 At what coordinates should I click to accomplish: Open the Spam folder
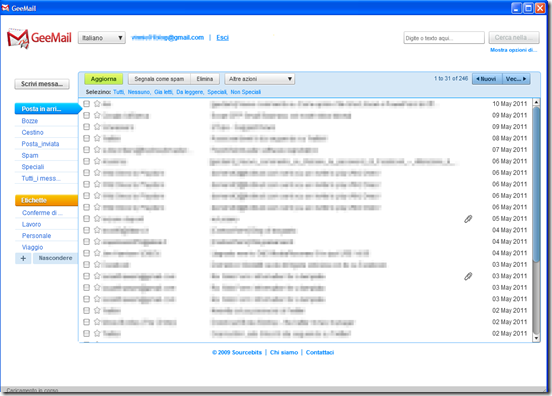[x=30, y=155]
